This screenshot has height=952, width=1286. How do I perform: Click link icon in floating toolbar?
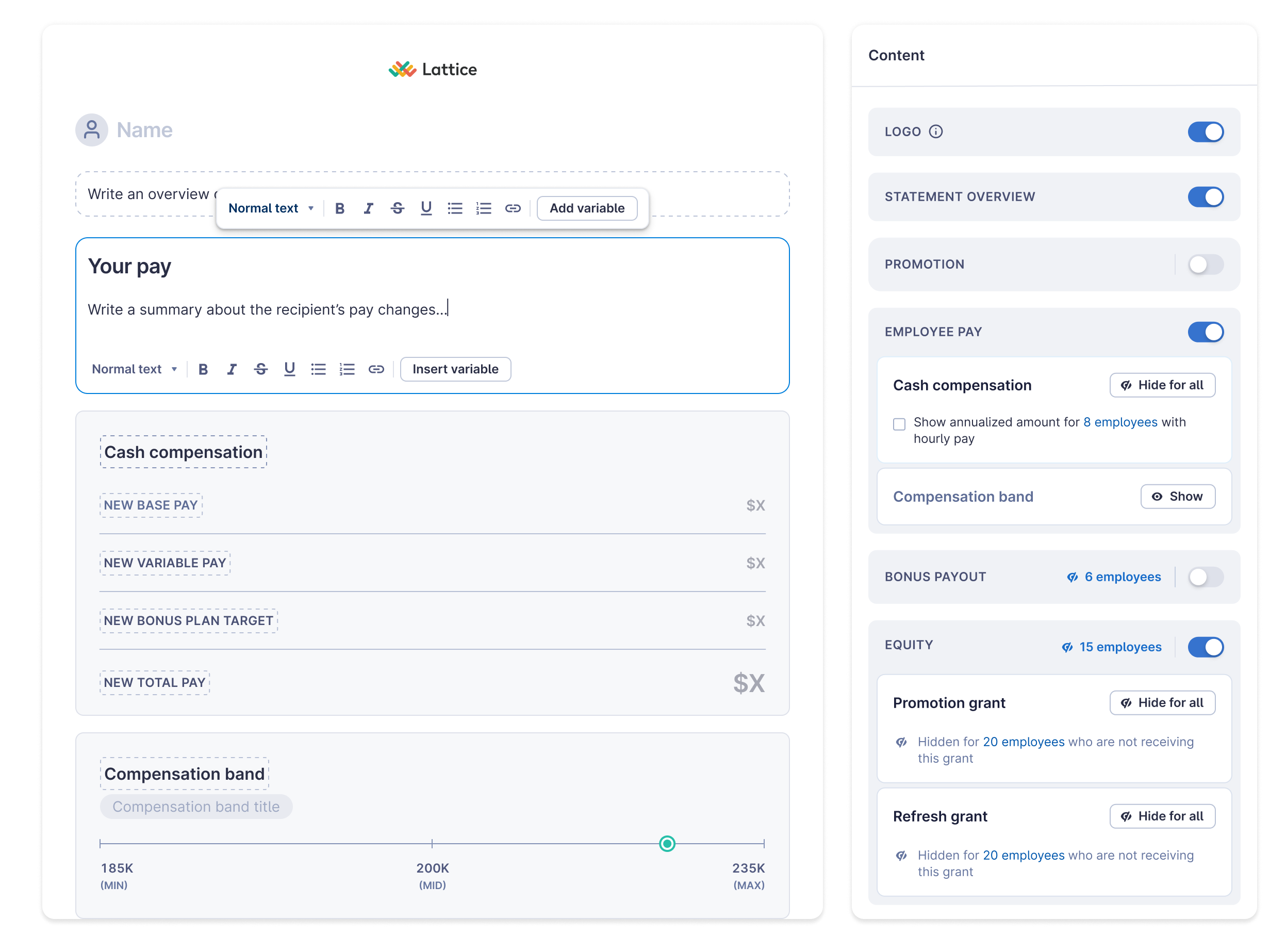click(513, 209)
